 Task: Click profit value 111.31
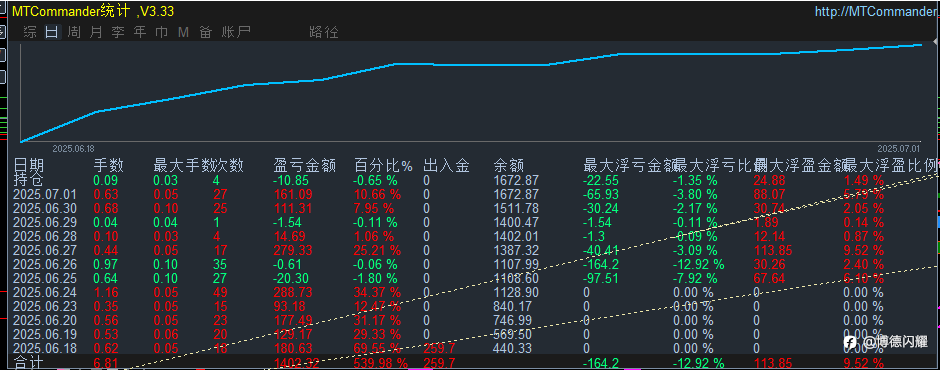click(294, 208)
